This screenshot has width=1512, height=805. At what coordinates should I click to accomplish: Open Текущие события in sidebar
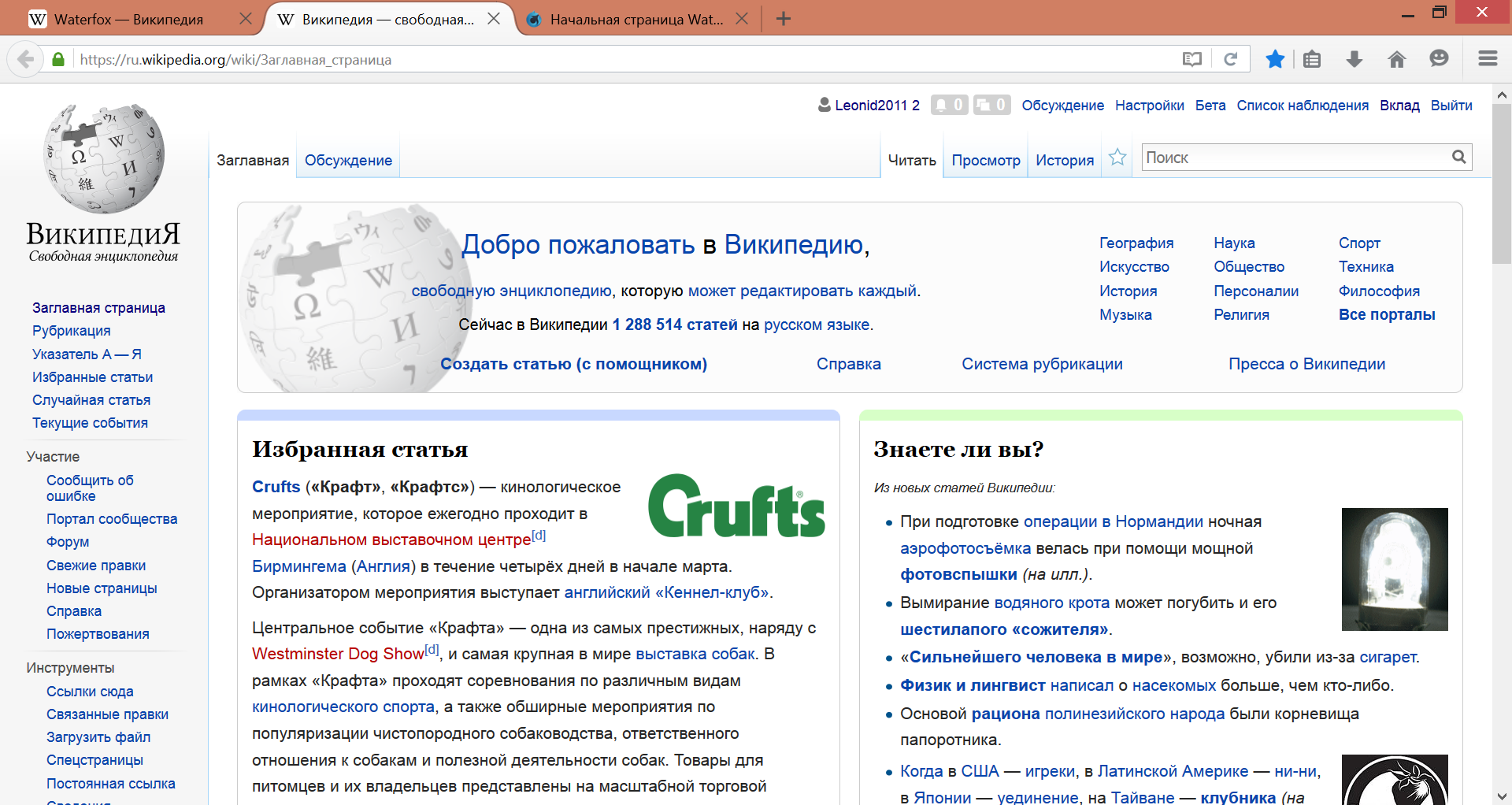90,423
